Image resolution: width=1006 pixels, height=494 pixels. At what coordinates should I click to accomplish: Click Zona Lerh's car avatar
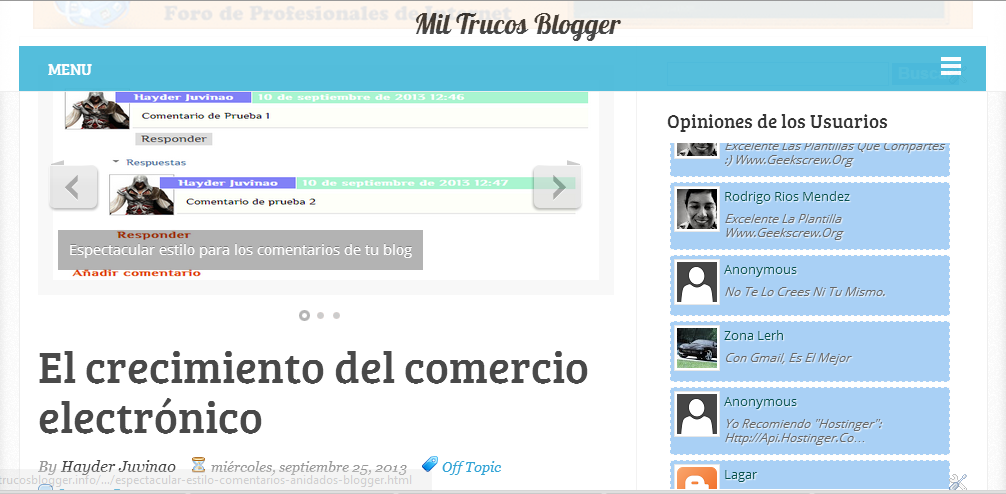tap(696, 348)
